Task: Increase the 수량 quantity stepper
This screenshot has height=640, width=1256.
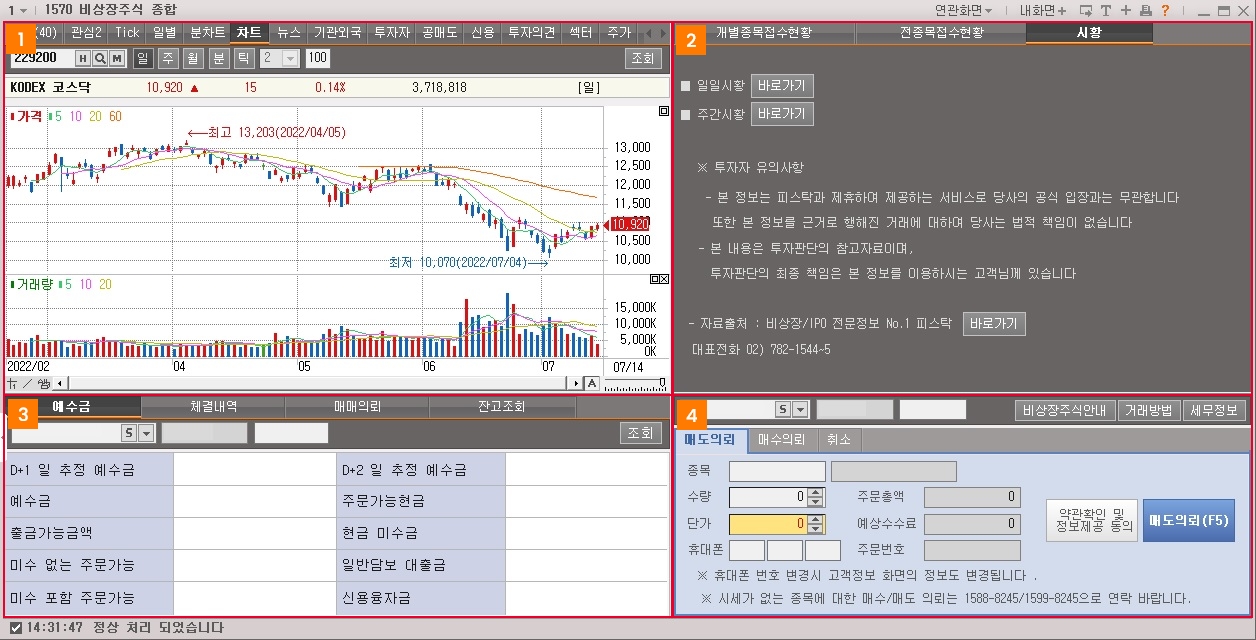Action: (x=816, y=492)
